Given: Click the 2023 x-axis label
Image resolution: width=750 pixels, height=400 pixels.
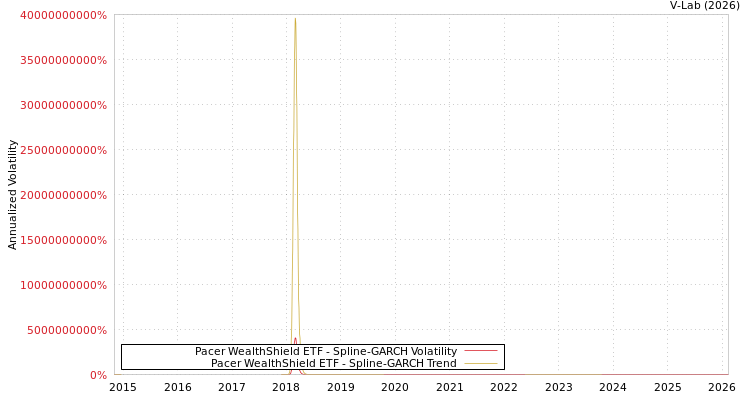Looking at the screenshot, I should click(x=559, y=387).
